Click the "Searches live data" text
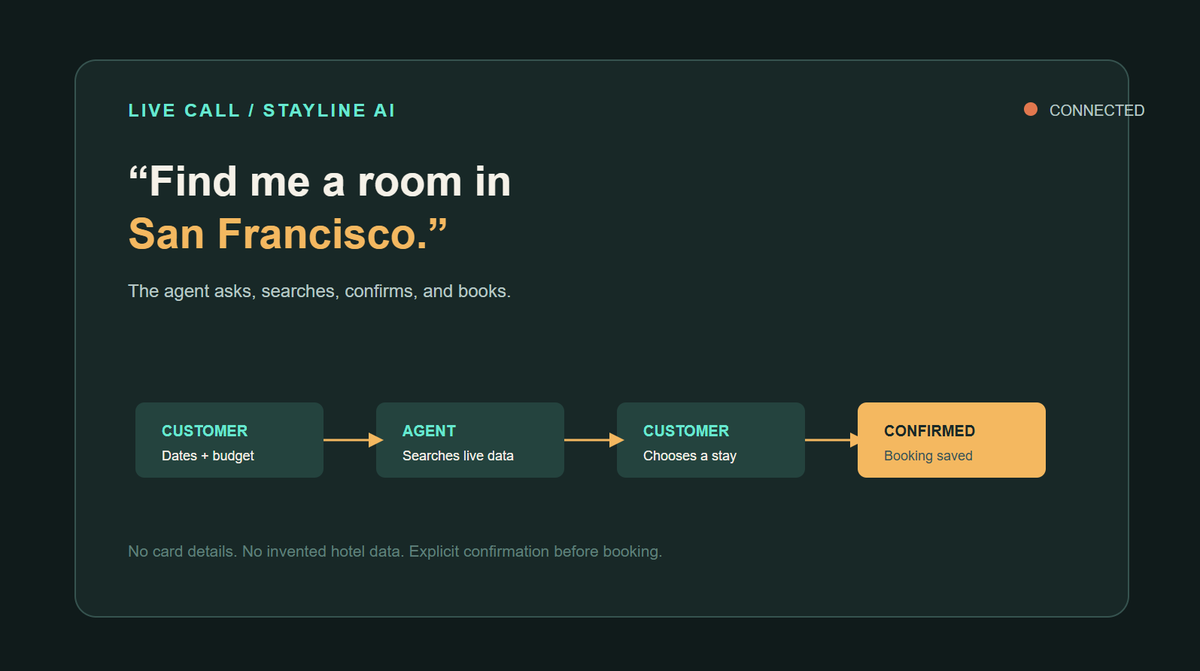Image resolution: width=1200 pixels, height=671 pixels. click(x=458, y=456)
